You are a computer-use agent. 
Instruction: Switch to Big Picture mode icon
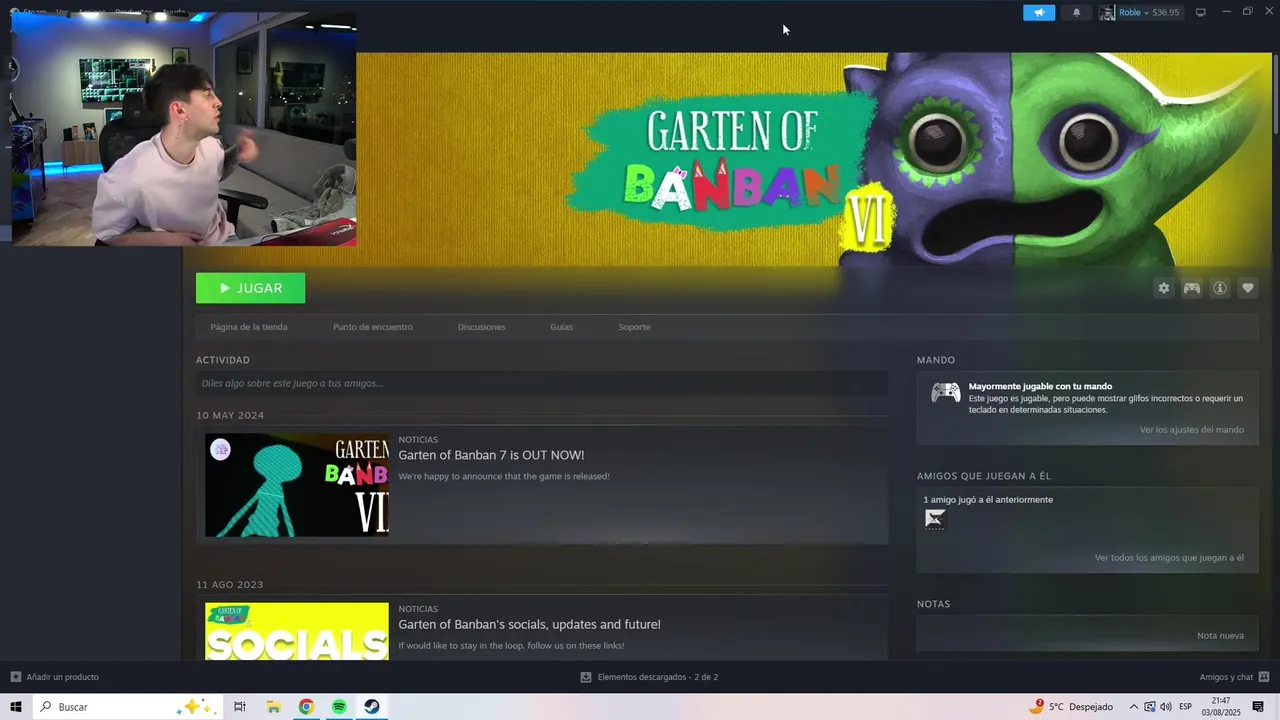1200,12
